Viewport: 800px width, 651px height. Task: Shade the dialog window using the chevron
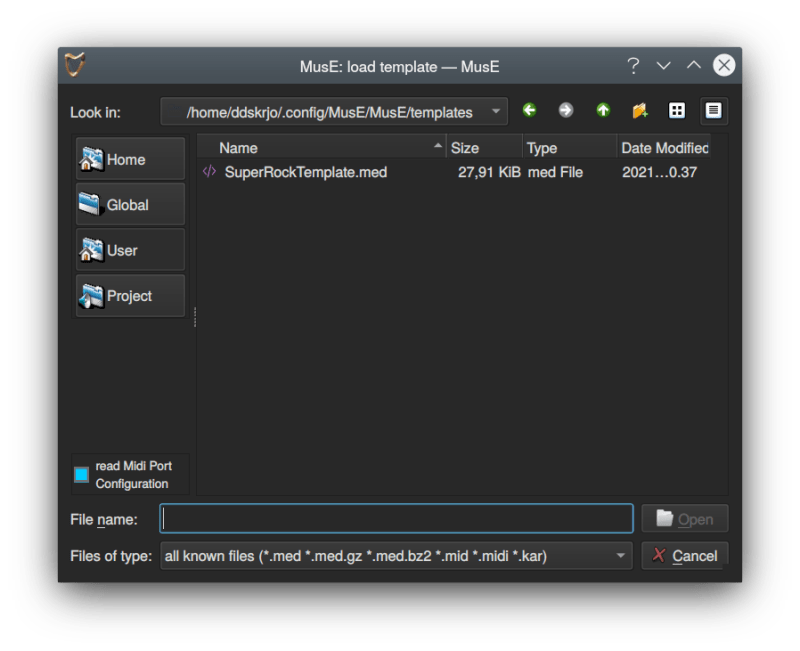663,65
